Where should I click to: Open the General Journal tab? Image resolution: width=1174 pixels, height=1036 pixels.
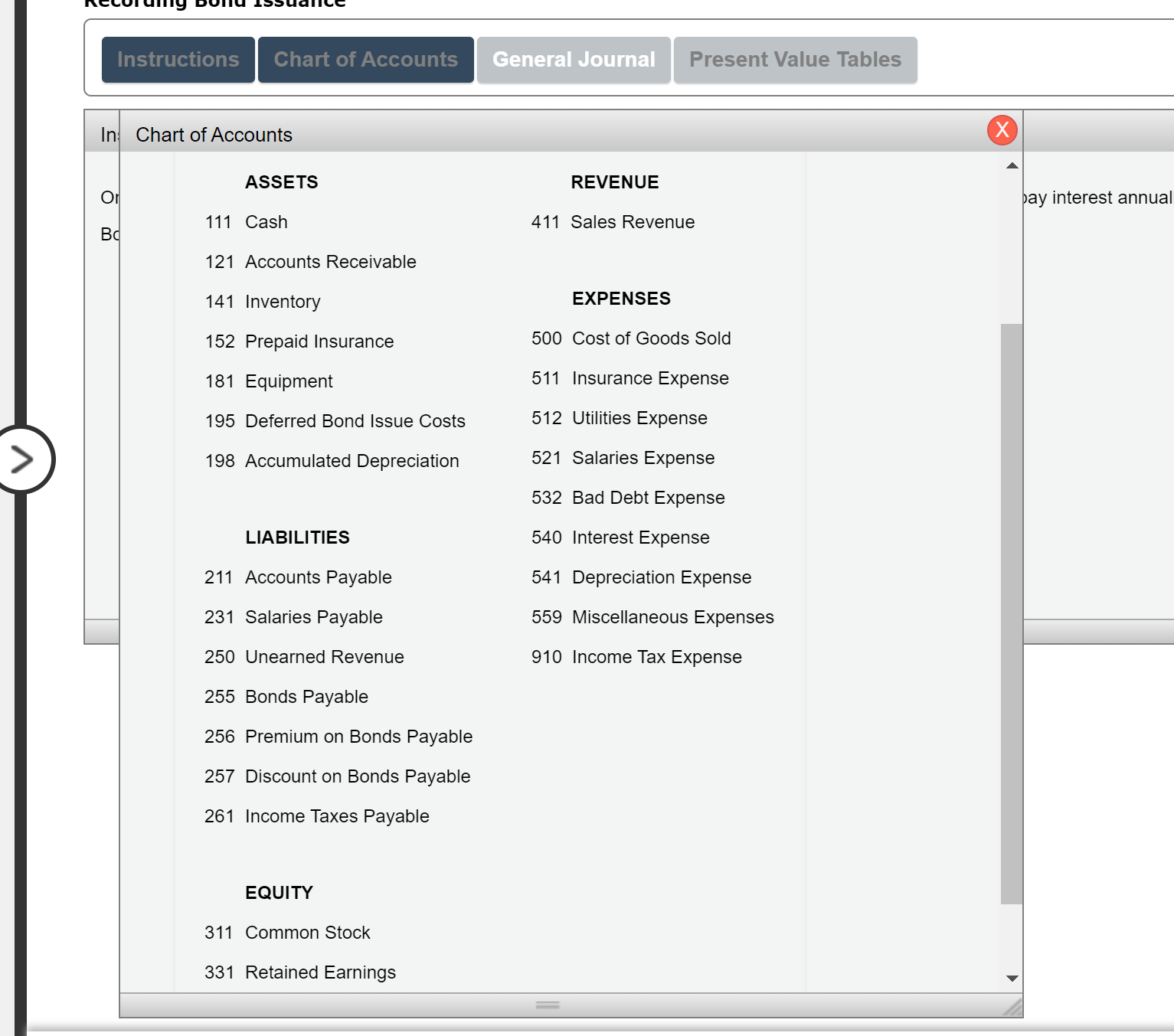574,60
